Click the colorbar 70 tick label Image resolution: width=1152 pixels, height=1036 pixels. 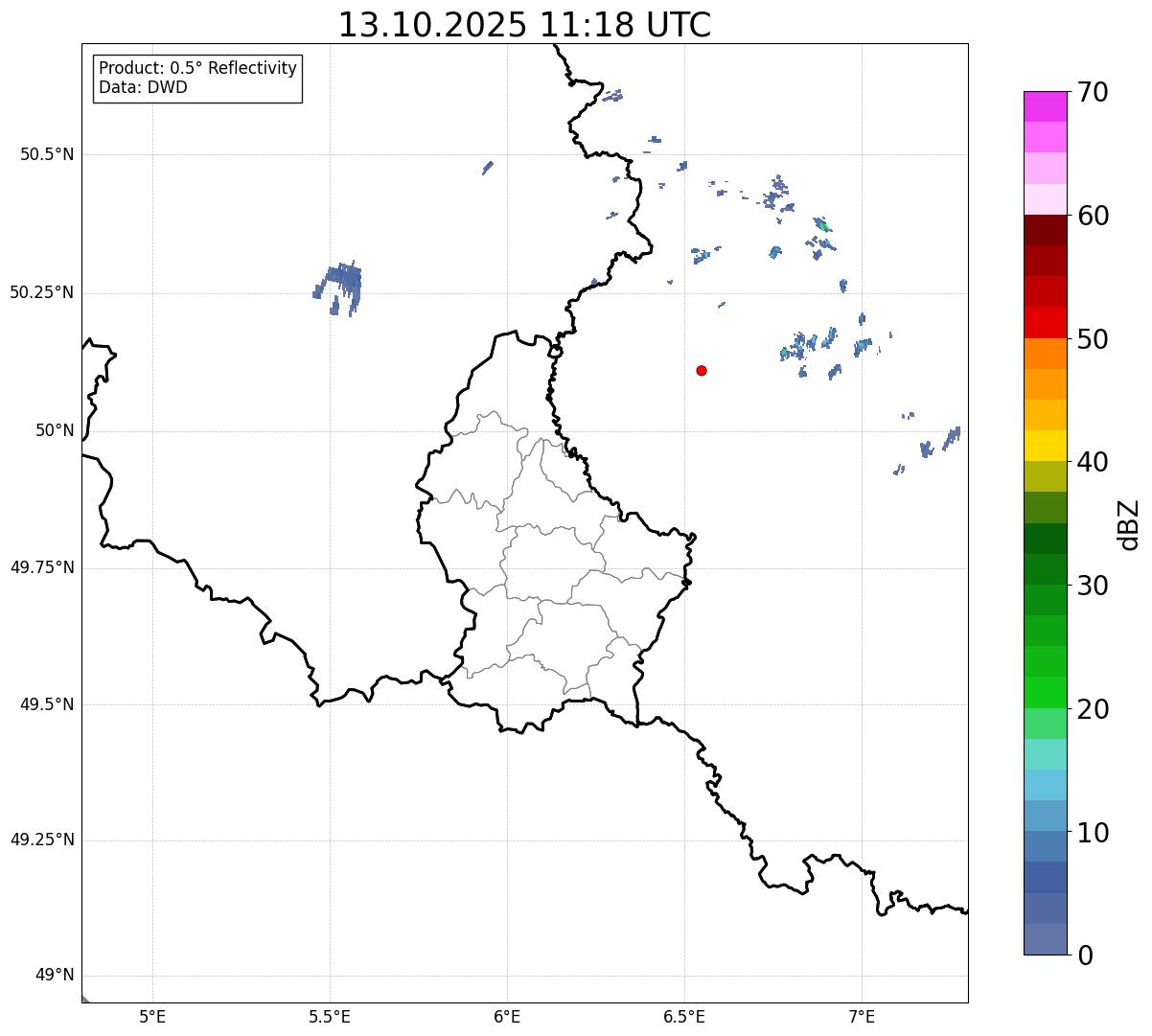click(1093, 92)
